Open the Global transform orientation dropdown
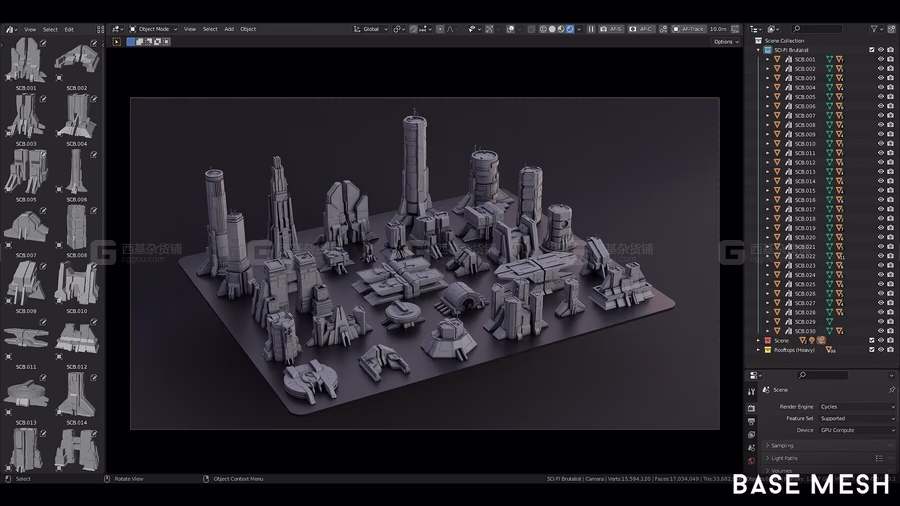This screenshot has width=900, height=506. [x=371, y=29]
